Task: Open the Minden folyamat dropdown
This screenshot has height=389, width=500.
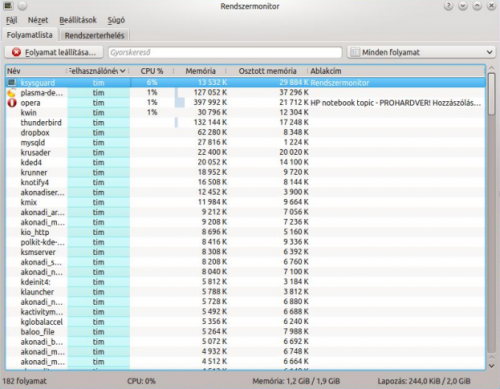Action: [421, 52]
